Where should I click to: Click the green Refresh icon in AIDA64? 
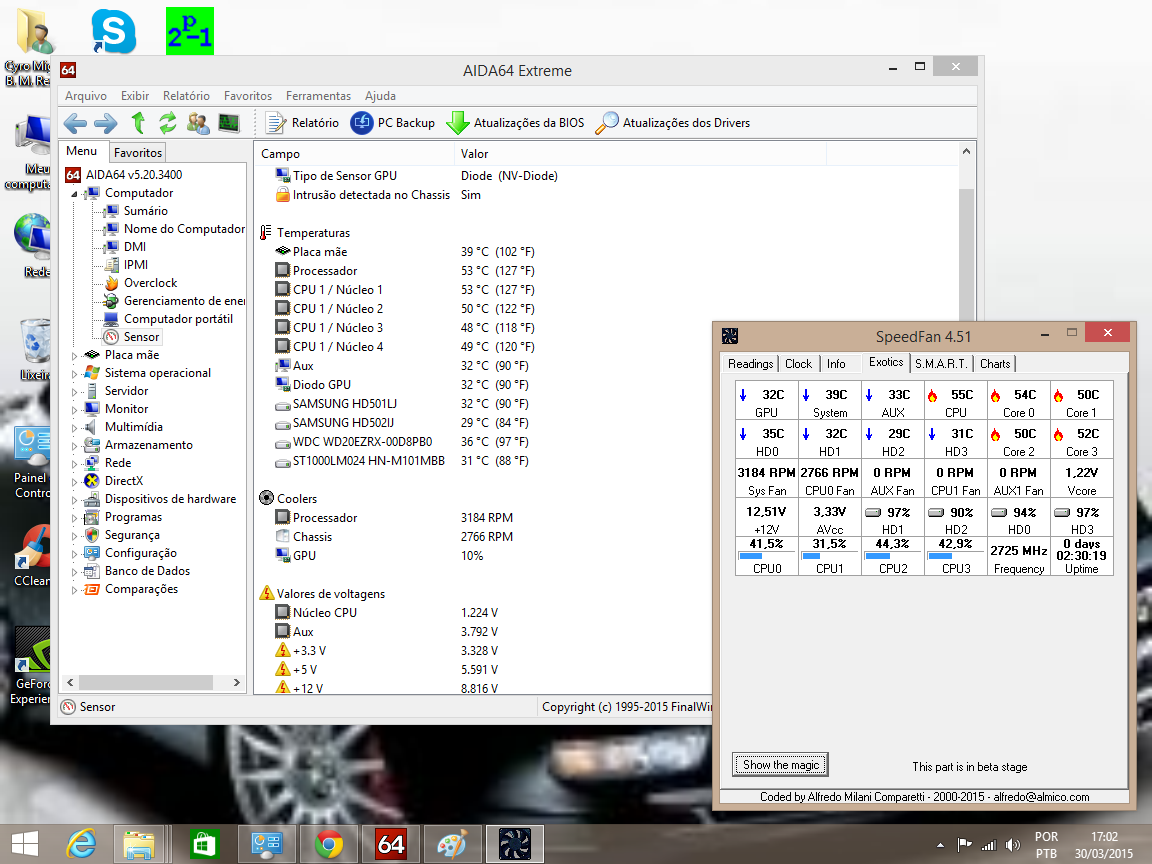tap(168, 123)
